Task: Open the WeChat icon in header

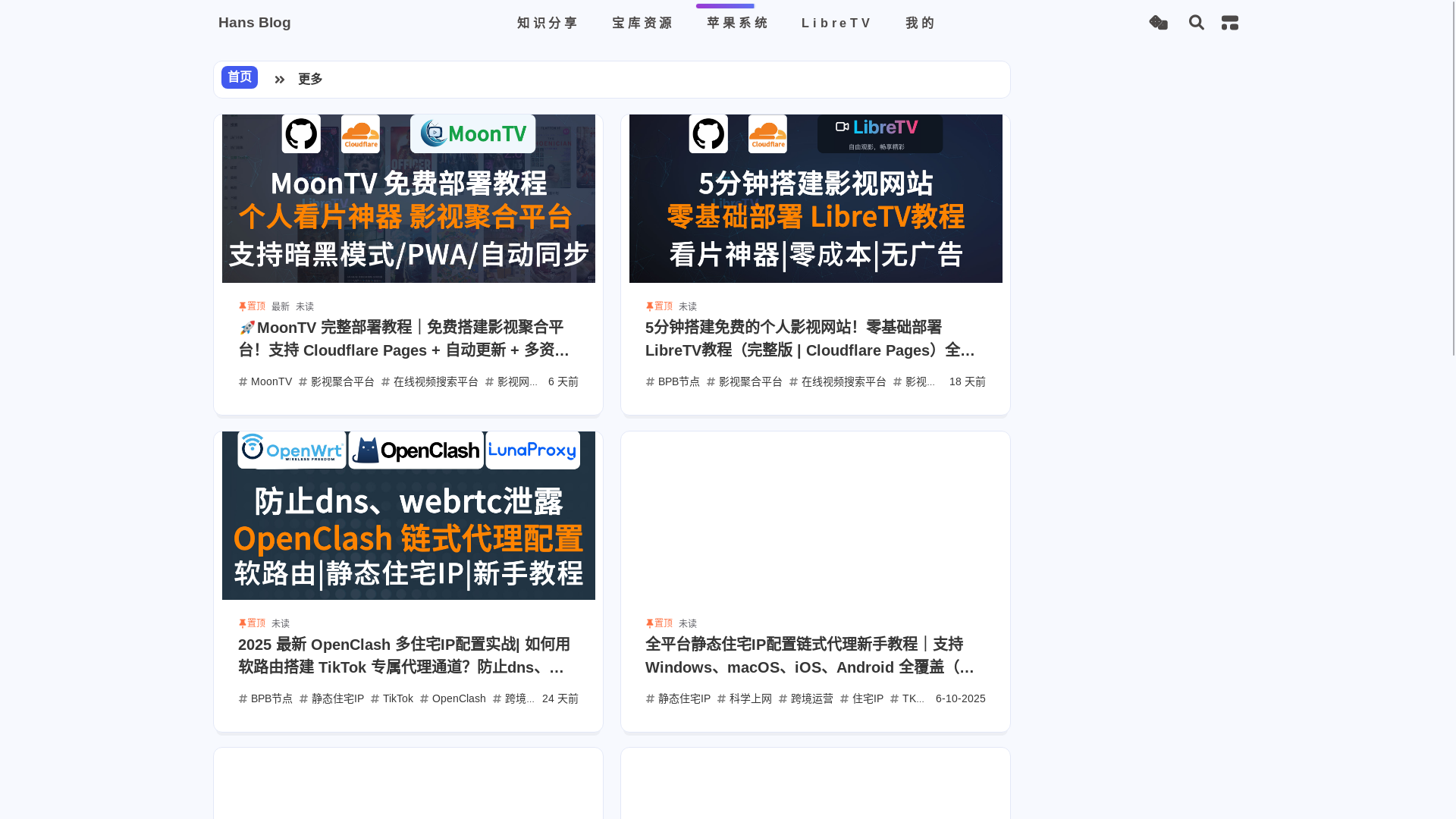Action: click(x=1158, y=23)
